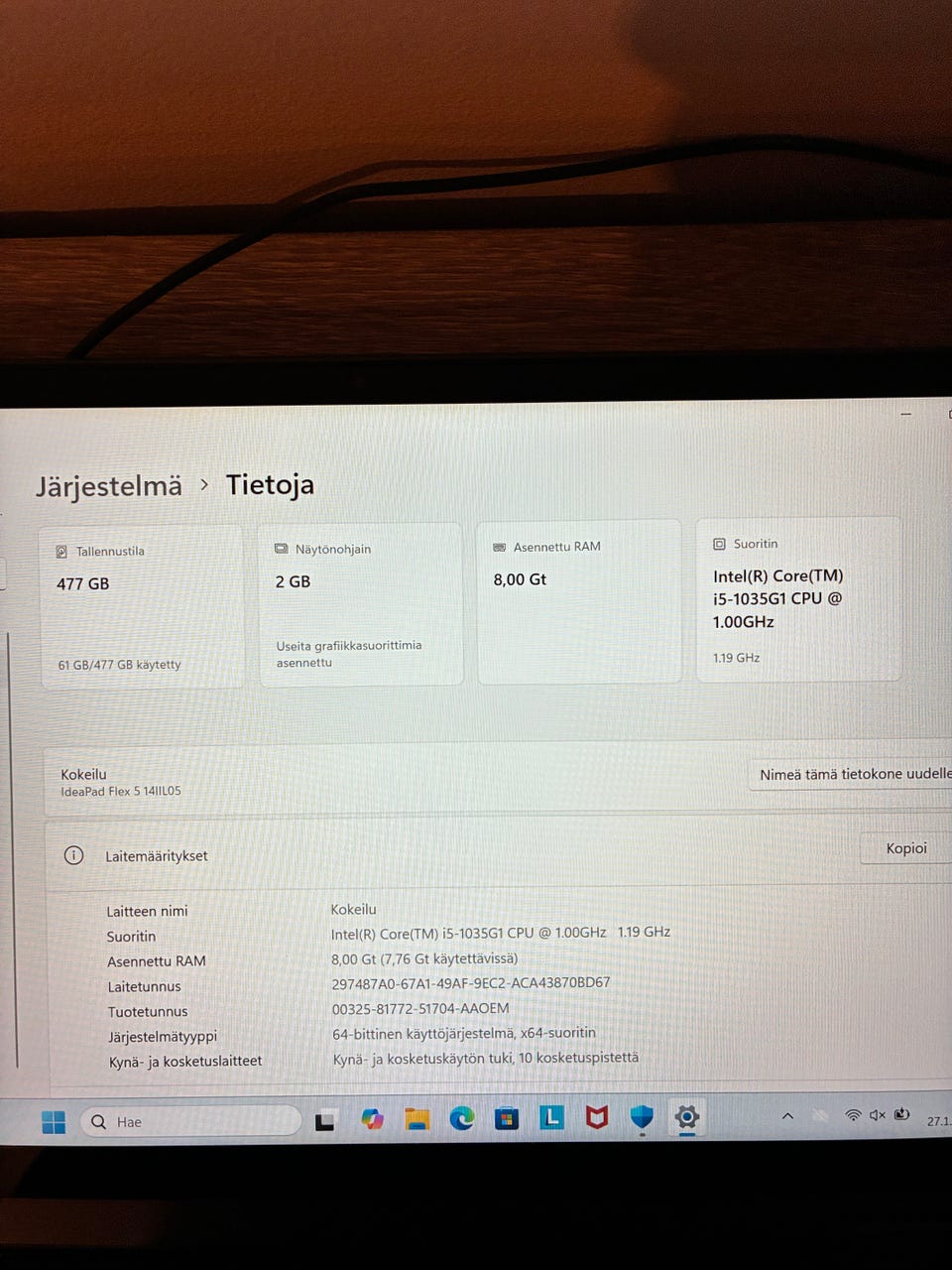This screenshot has width=952, height=1270.
Task: Open File Explorer from the taskbar
Action: pos(417,1120)
